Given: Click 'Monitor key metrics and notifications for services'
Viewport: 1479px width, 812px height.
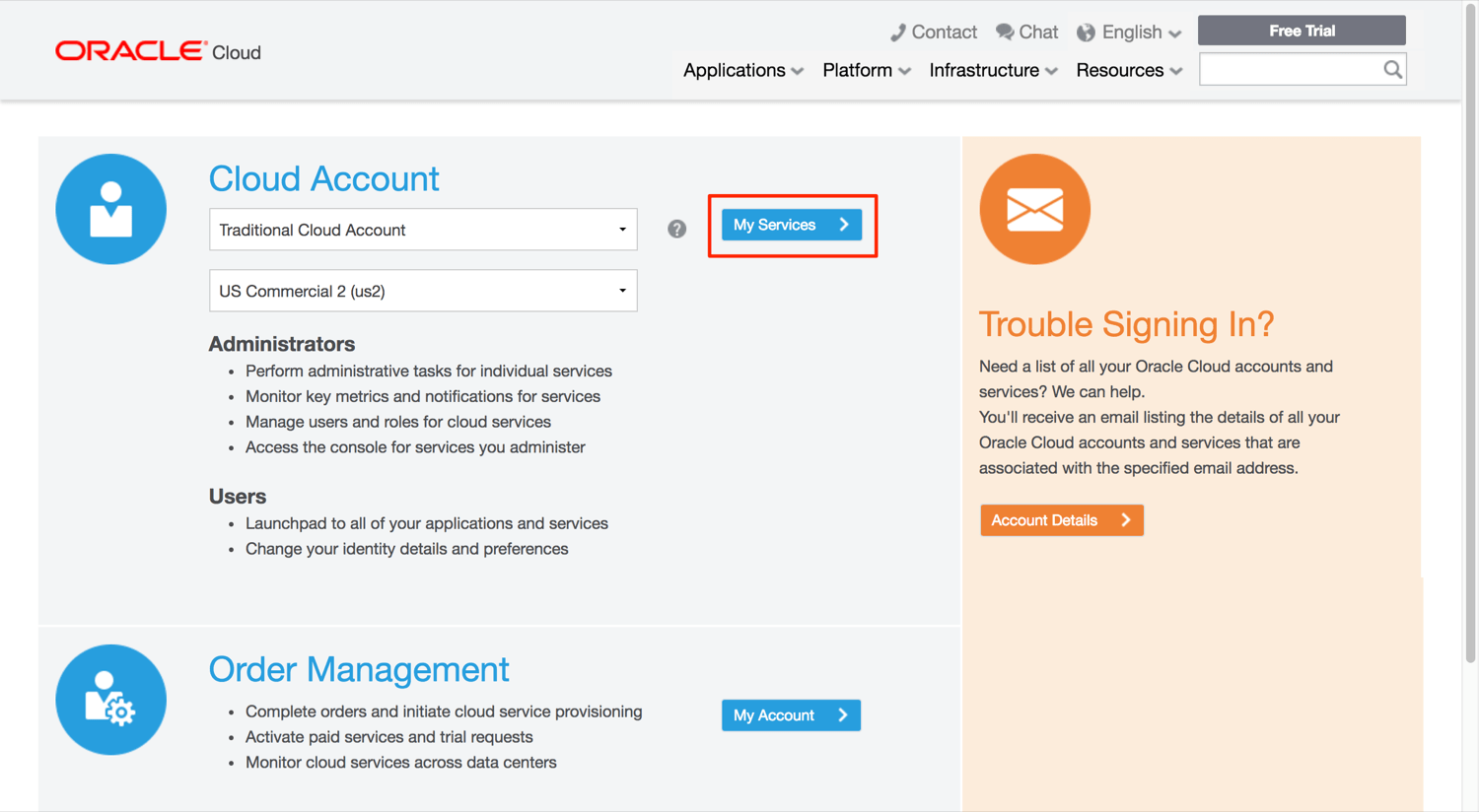Looking at the screenshot, I should [423, 396].
